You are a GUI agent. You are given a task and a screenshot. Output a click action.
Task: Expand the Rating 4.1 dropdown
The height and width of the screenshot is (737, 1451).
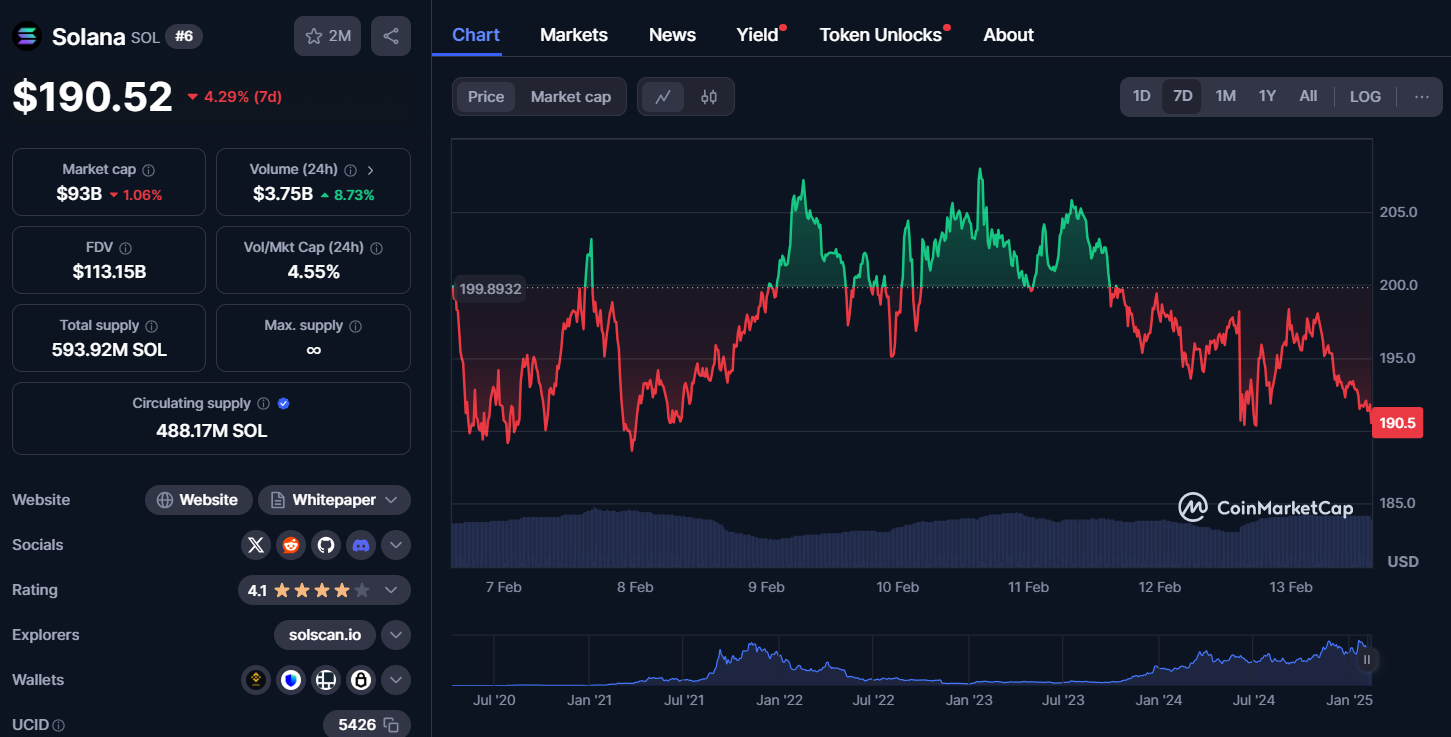(x=324, y=590)
